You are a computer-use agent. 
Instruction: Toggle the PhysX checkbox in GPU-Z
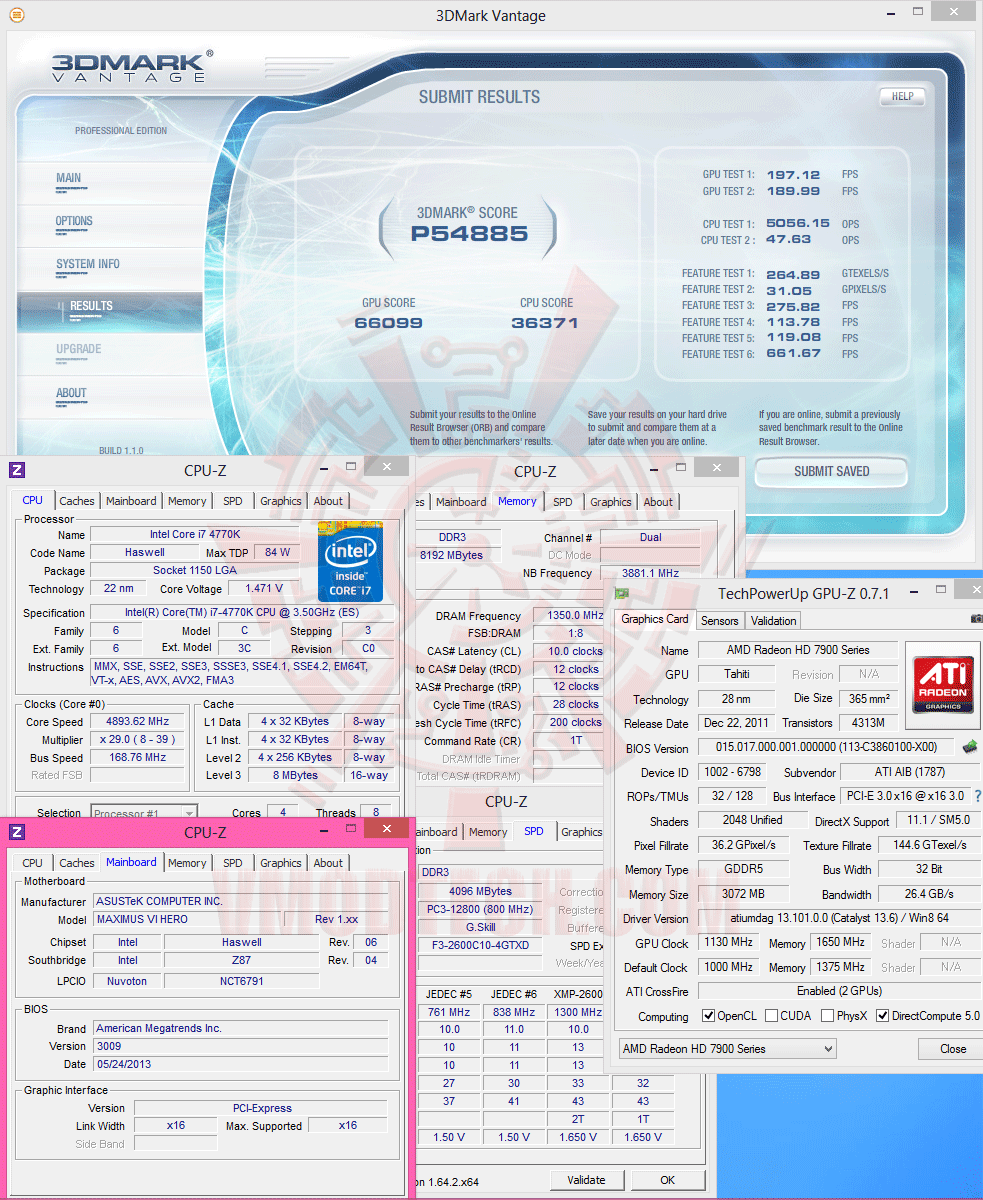(x=827, y=1016)
